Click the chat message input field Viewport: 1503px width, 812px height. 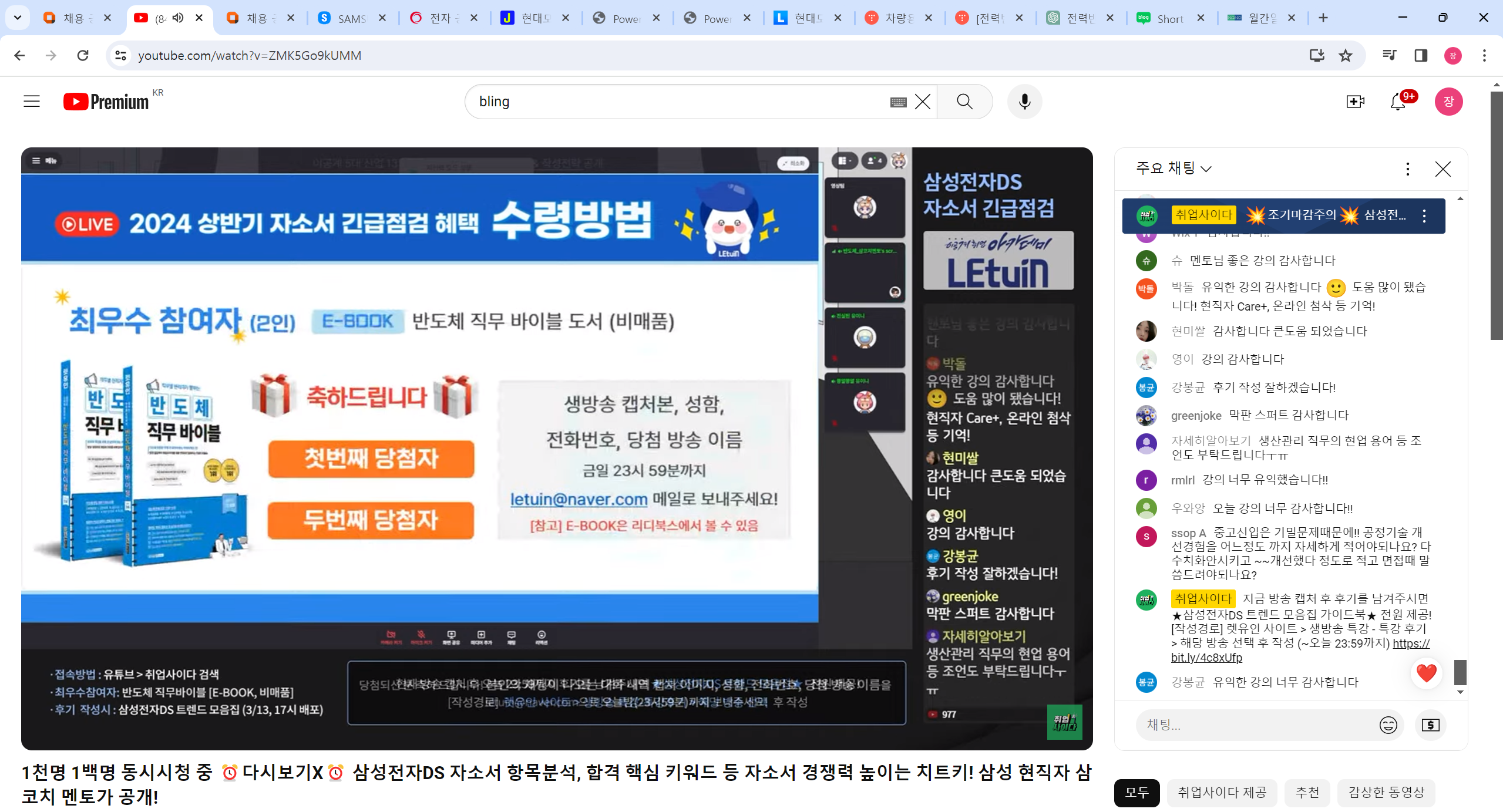pos(1256,725)
